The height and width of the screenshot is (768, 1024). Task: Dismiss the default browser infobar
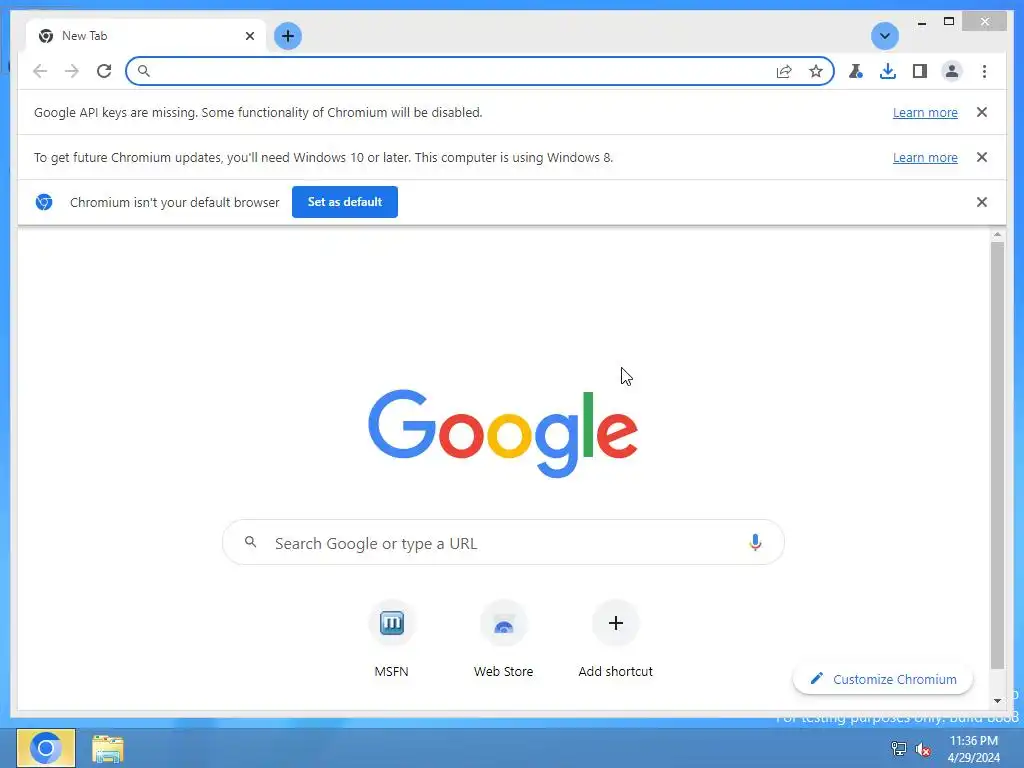(982, 202)
